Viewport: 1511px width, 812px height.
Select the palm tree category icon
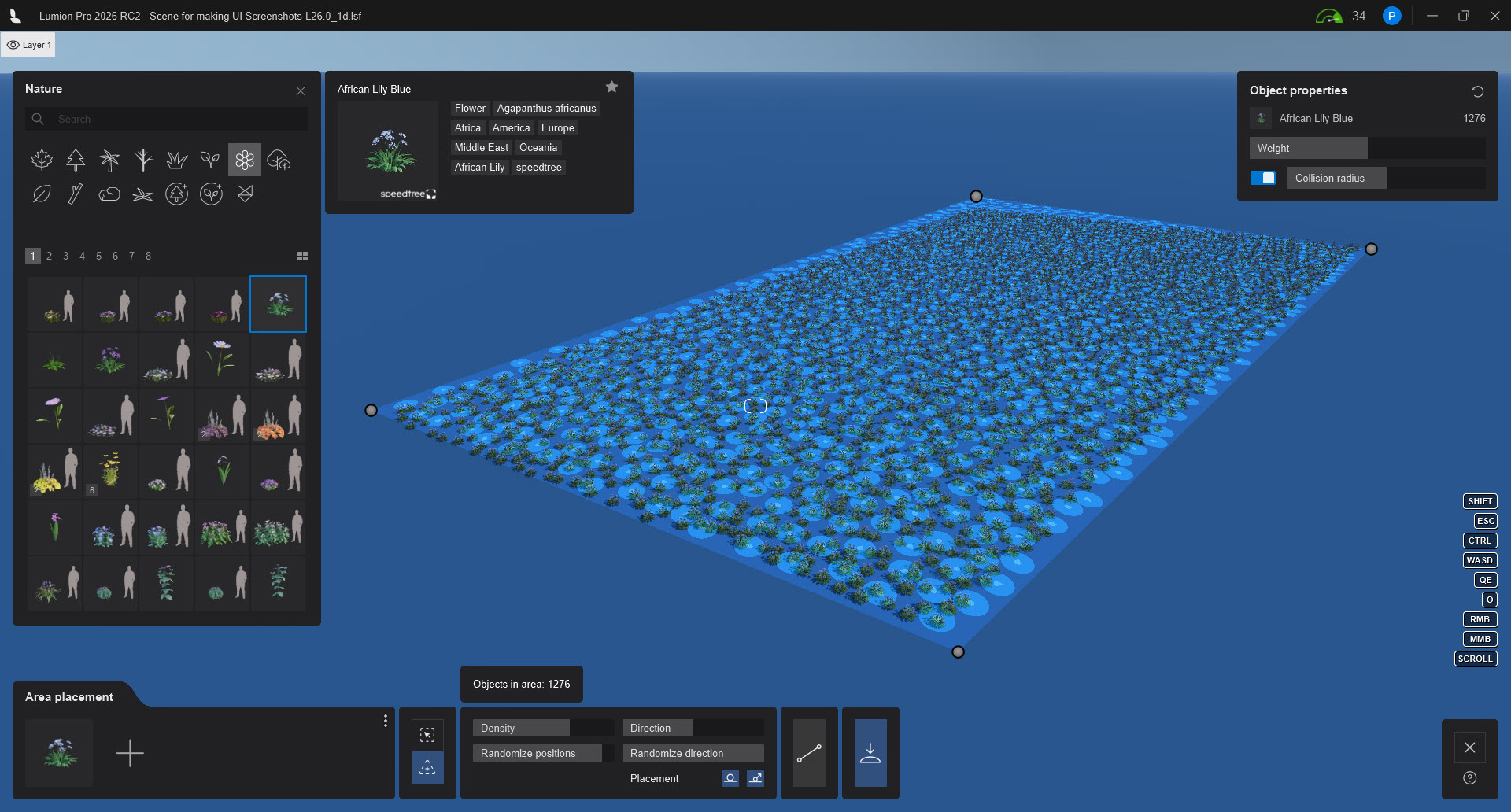point(109,160)
